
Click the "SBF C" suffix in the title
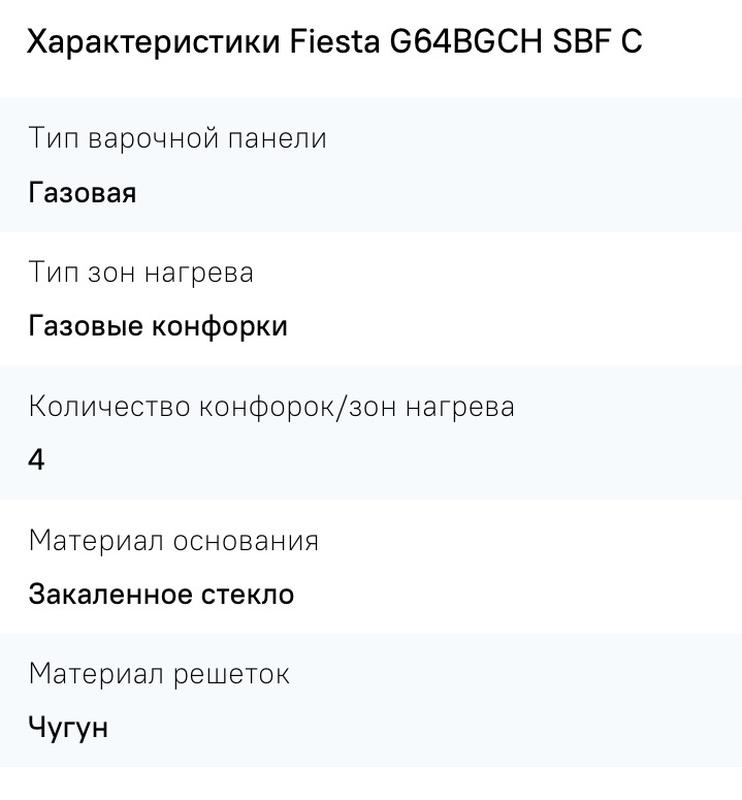(x=597, y=43)
